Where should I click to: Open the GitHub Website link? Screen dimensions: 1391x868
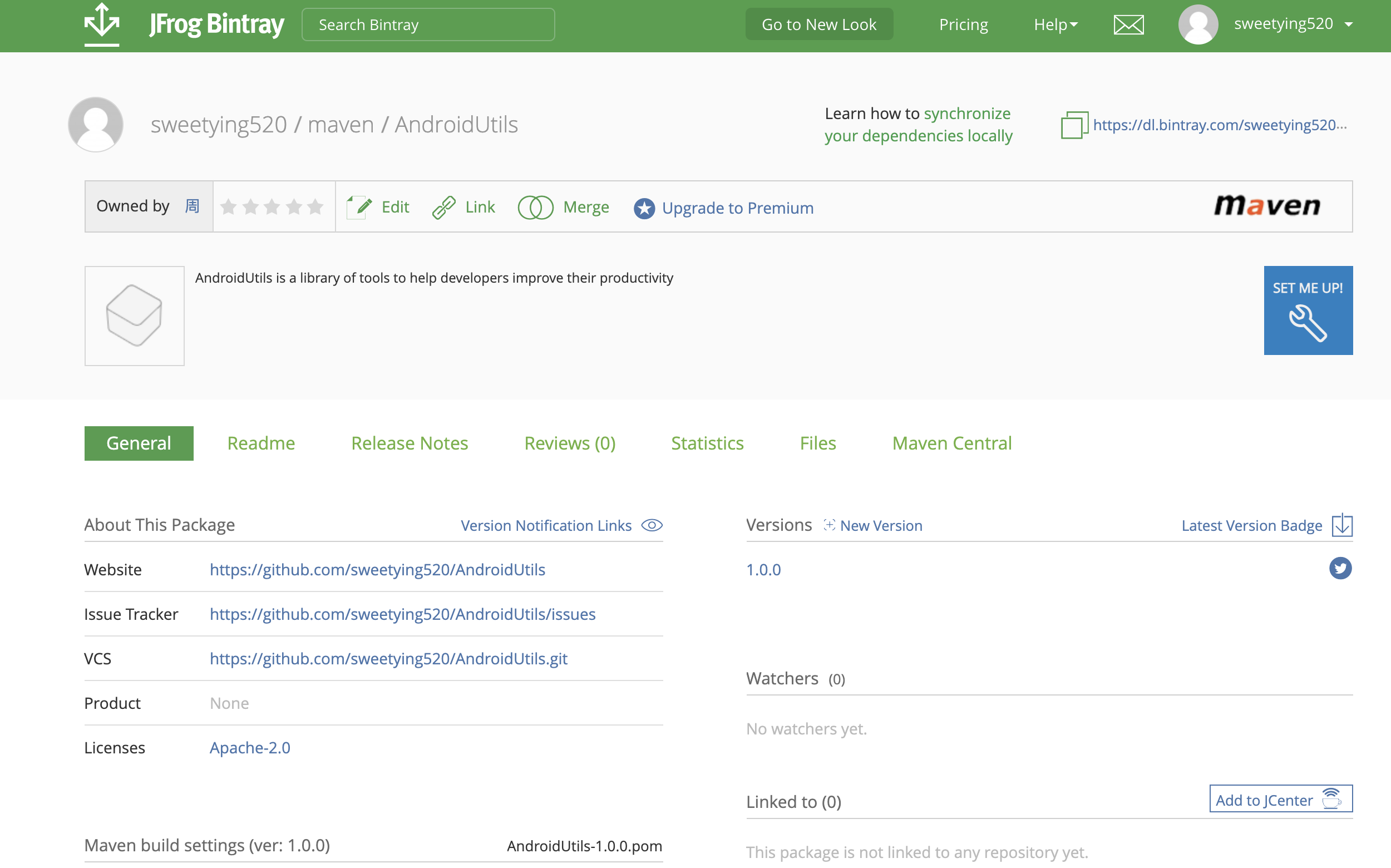(x=377, y=569)
